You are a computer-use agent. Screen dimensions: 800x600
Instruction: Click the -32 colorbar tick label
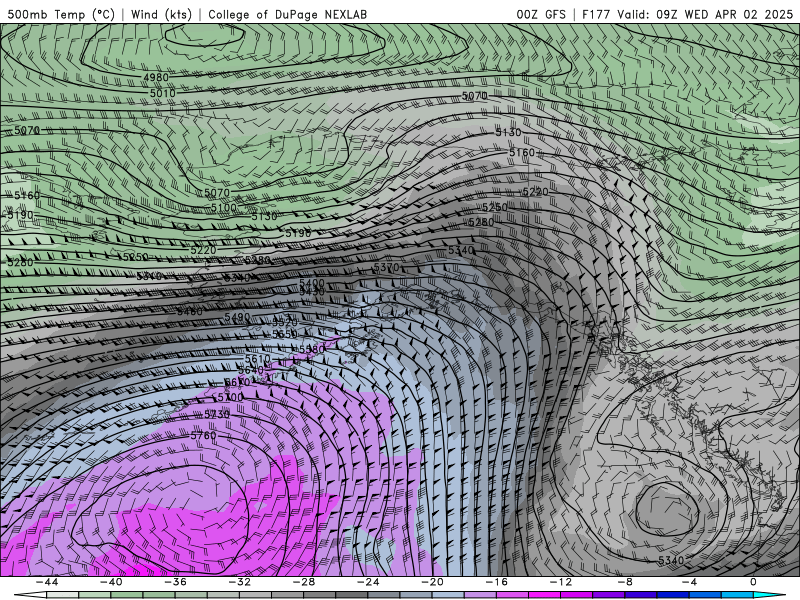click(240, 582)
